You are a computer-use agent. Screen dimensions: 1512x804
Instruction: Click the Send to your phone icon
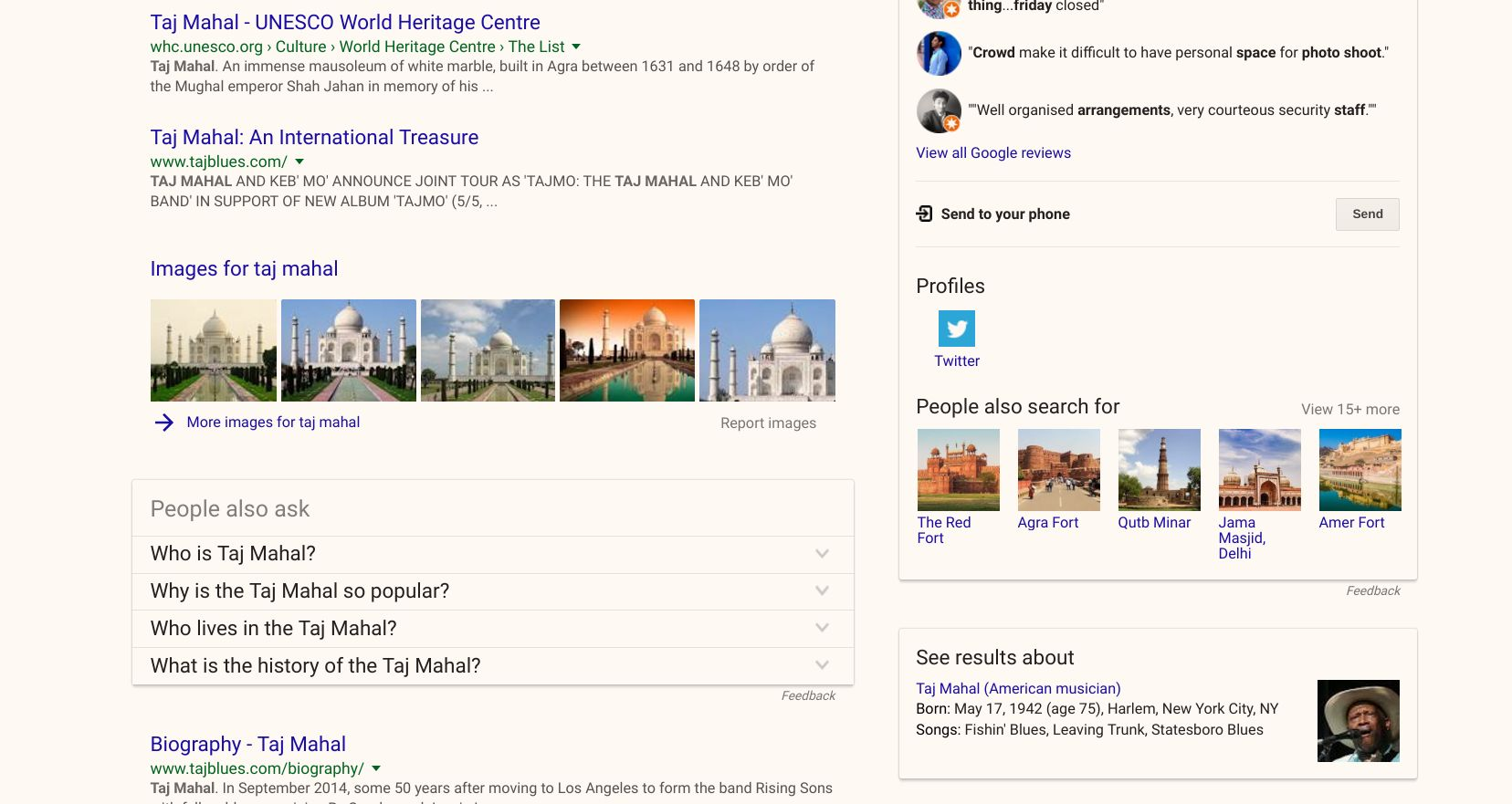(924, 214)
